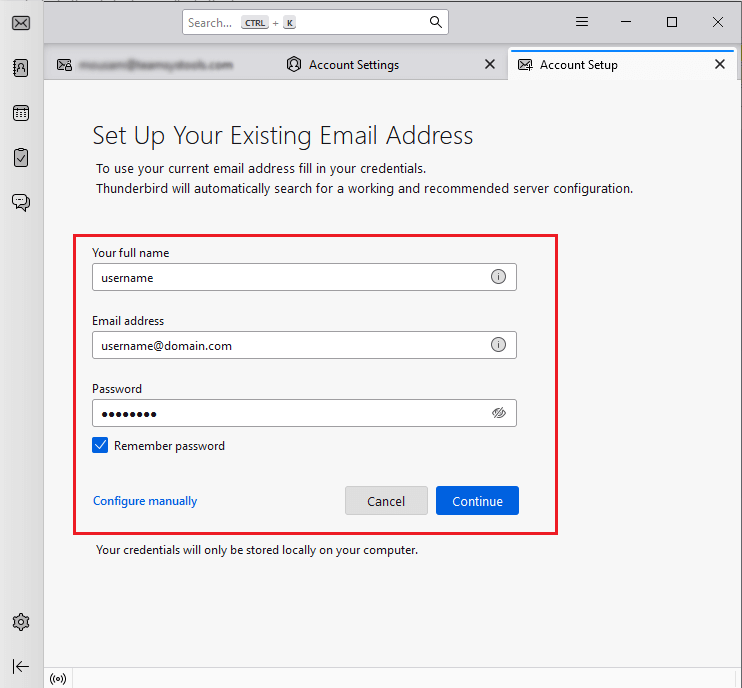
Task: Uncheck Remember password checkbox
Action: [100, 445]
